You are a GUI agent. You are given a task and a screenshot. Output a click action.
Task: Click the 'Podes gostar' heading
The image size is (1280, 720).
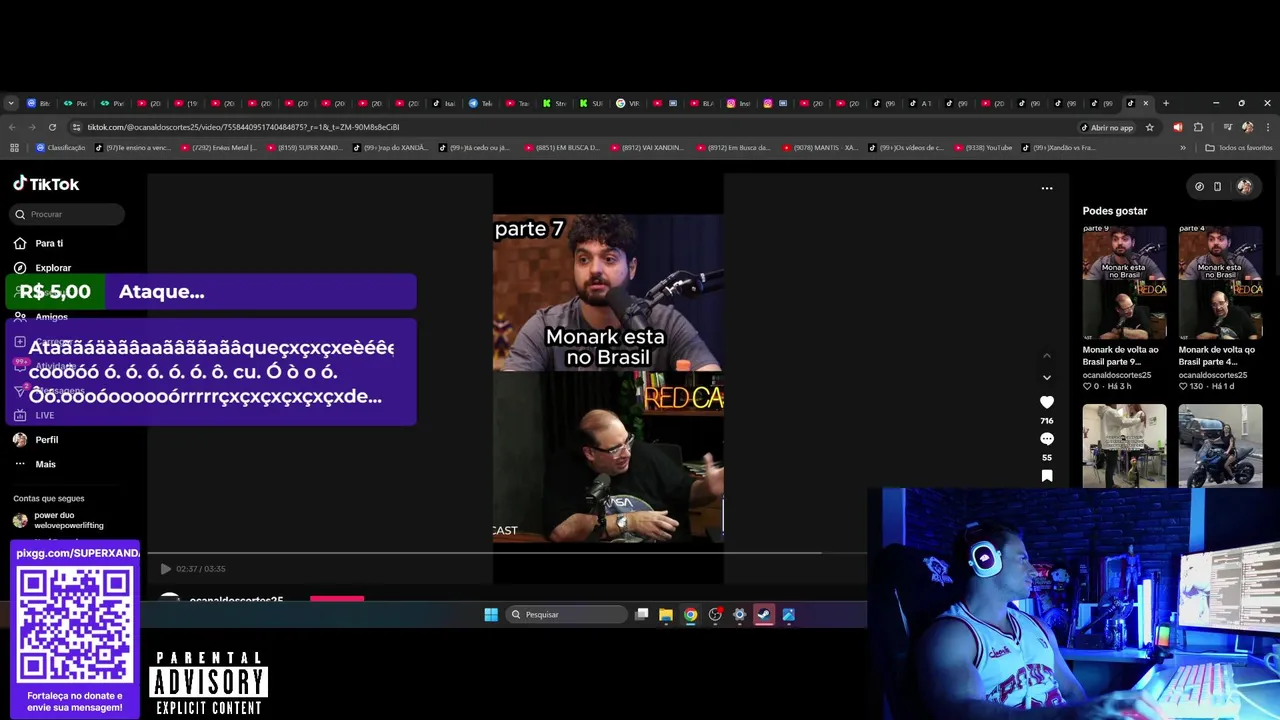pyautogui.click(x=1114, y=211)
